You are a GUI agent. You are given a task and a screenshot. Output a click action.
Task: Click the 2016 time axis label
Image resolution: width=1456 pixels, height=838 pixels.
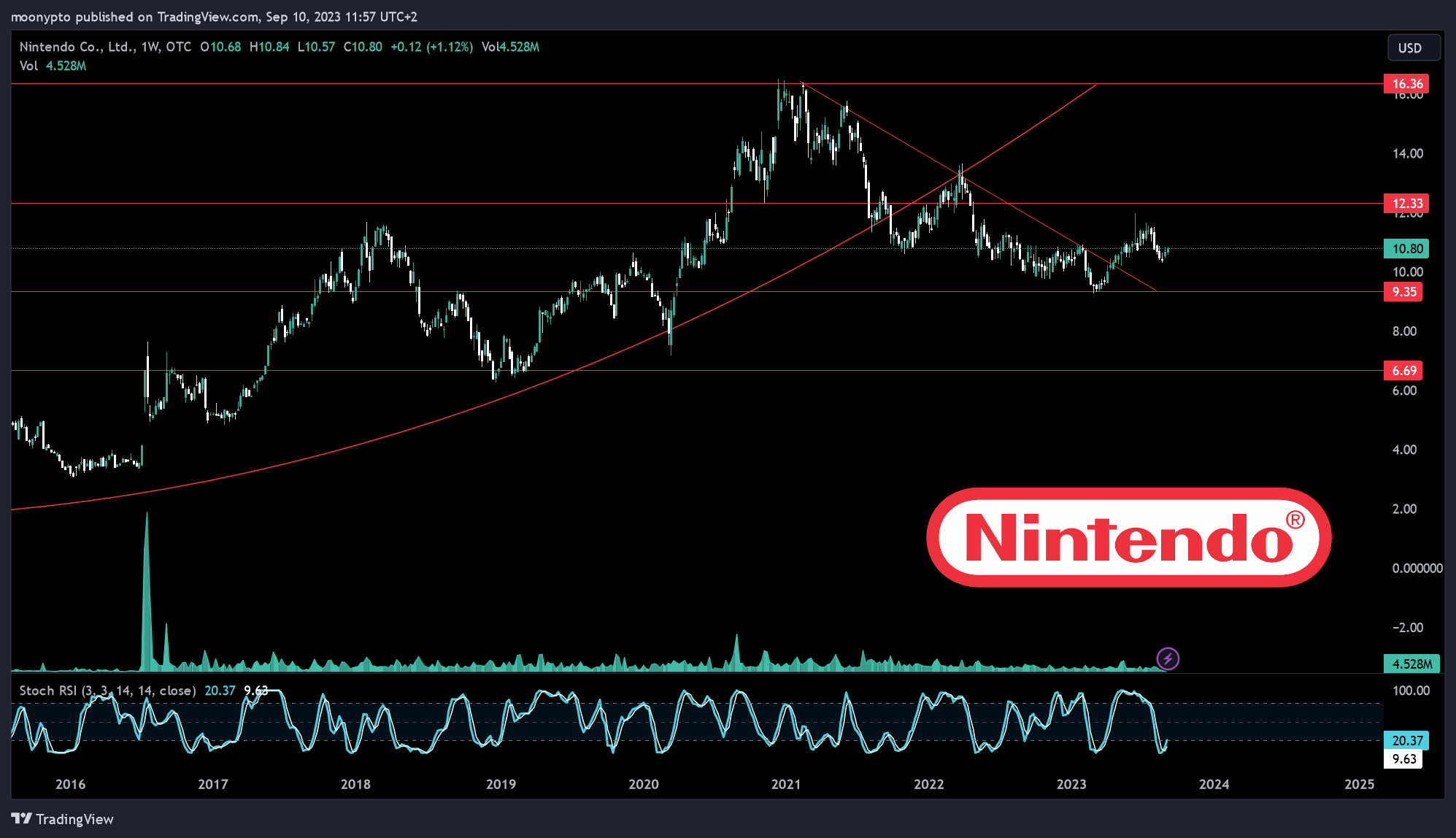pos(70,784)
